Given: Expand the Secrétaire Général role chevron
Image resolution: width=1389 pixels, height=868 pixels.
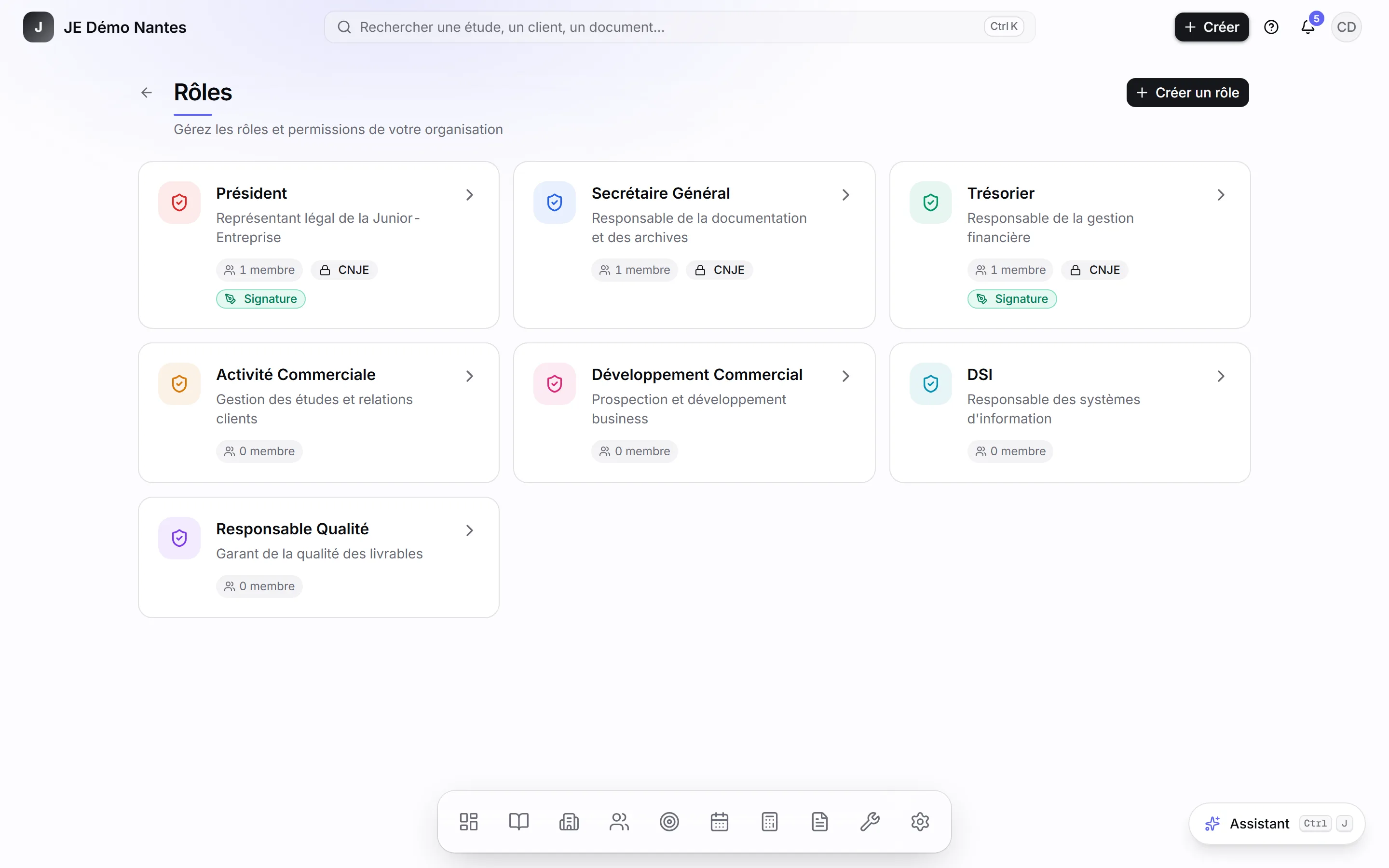Looking at the screenshot, I should (x=845, y=195).
